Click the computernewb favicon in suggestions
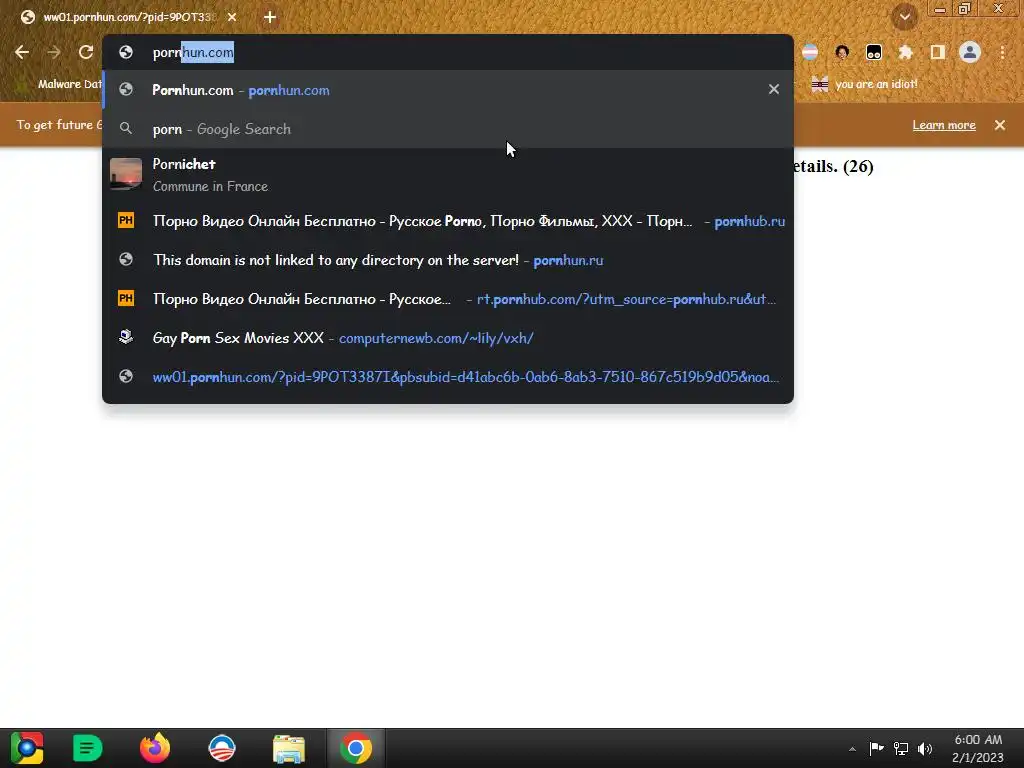 [125, 337]
